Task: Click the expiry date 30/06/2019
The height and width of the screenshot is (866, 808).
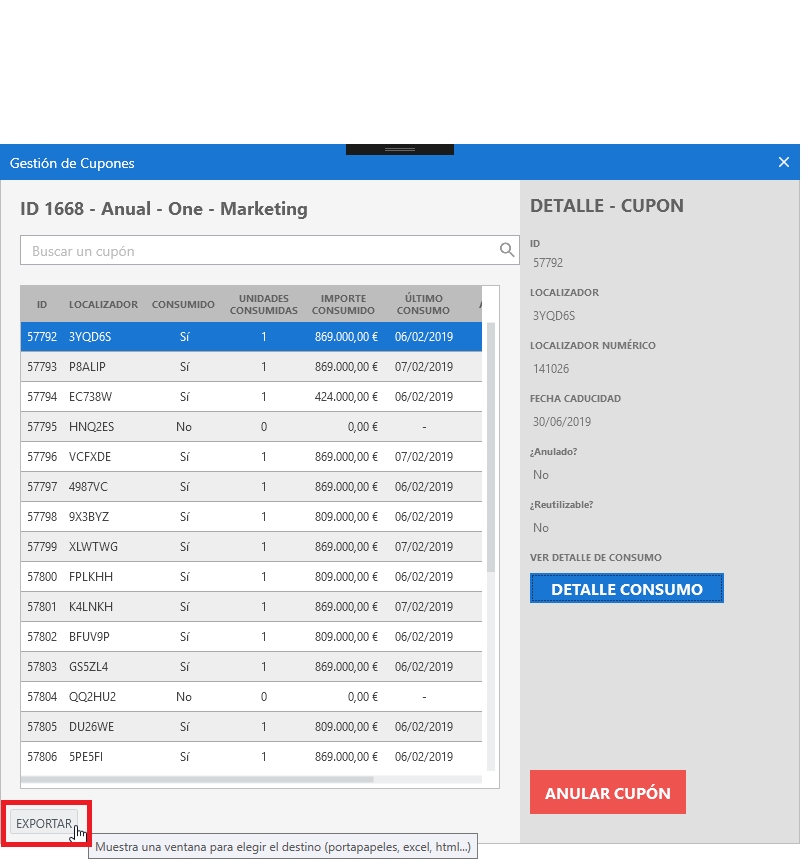Action: pyautogui.click(x=562, y=422)
